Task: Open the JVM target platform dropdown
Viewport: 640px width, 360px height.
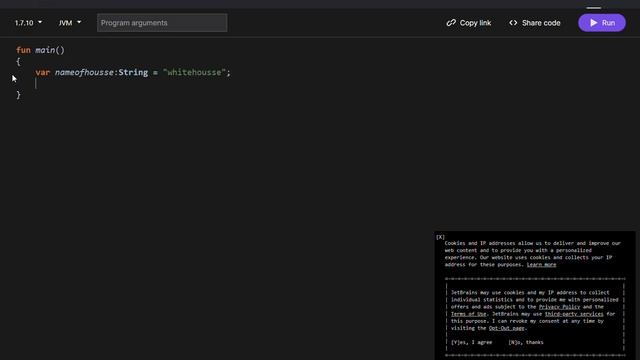Action: 69,23
